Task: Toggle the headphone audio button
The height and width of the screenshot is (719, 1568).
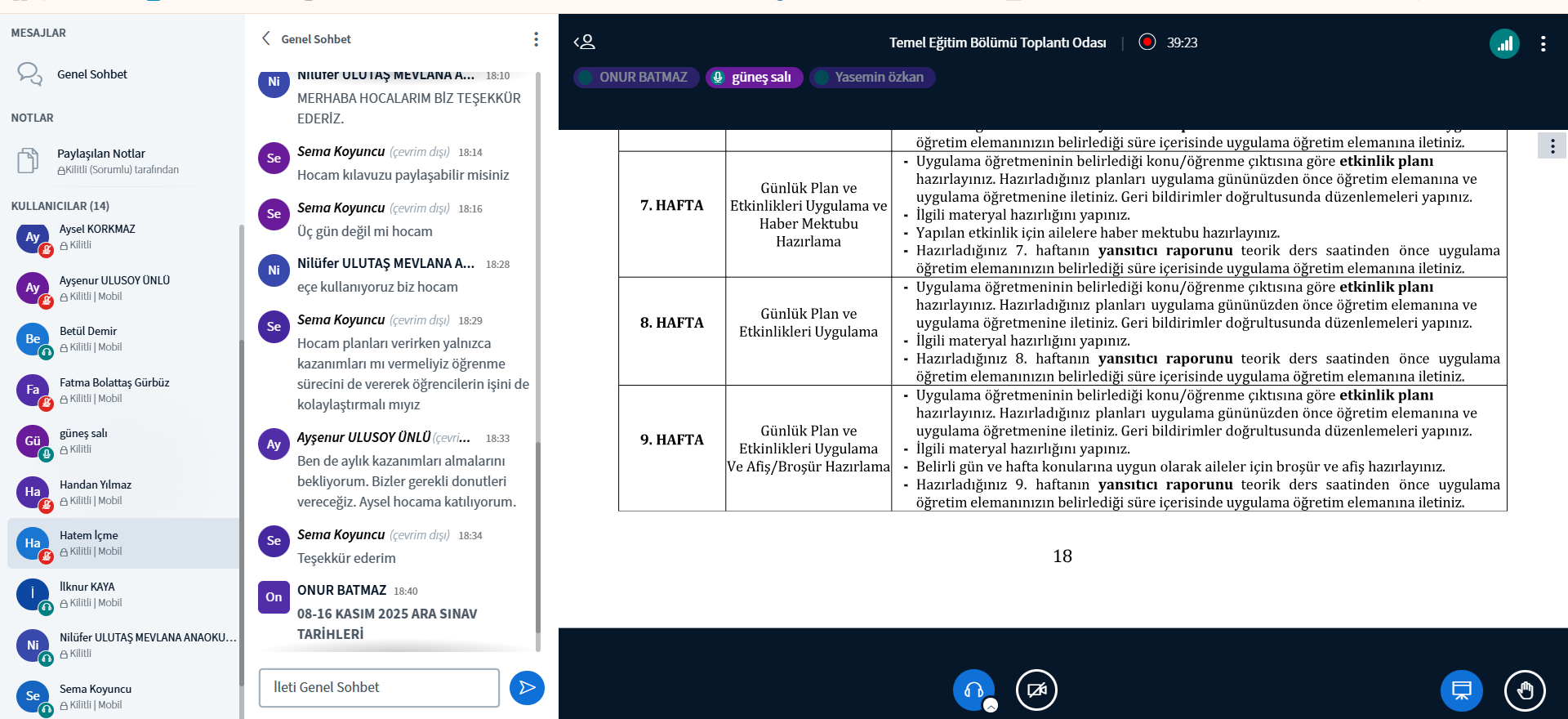Action: click(x=973, y=690)
